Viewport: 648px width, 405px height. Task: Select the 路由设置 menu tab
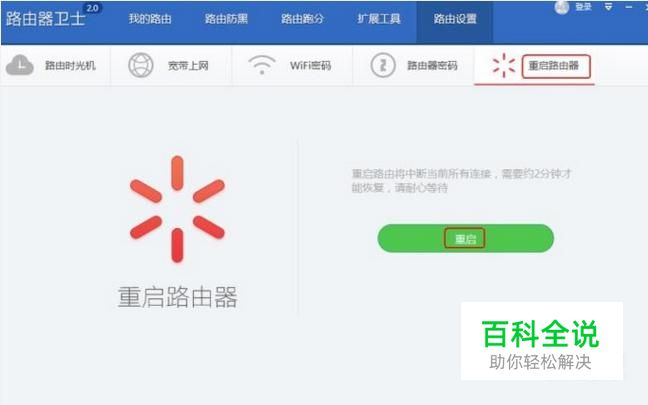click(x=455, y=21)
